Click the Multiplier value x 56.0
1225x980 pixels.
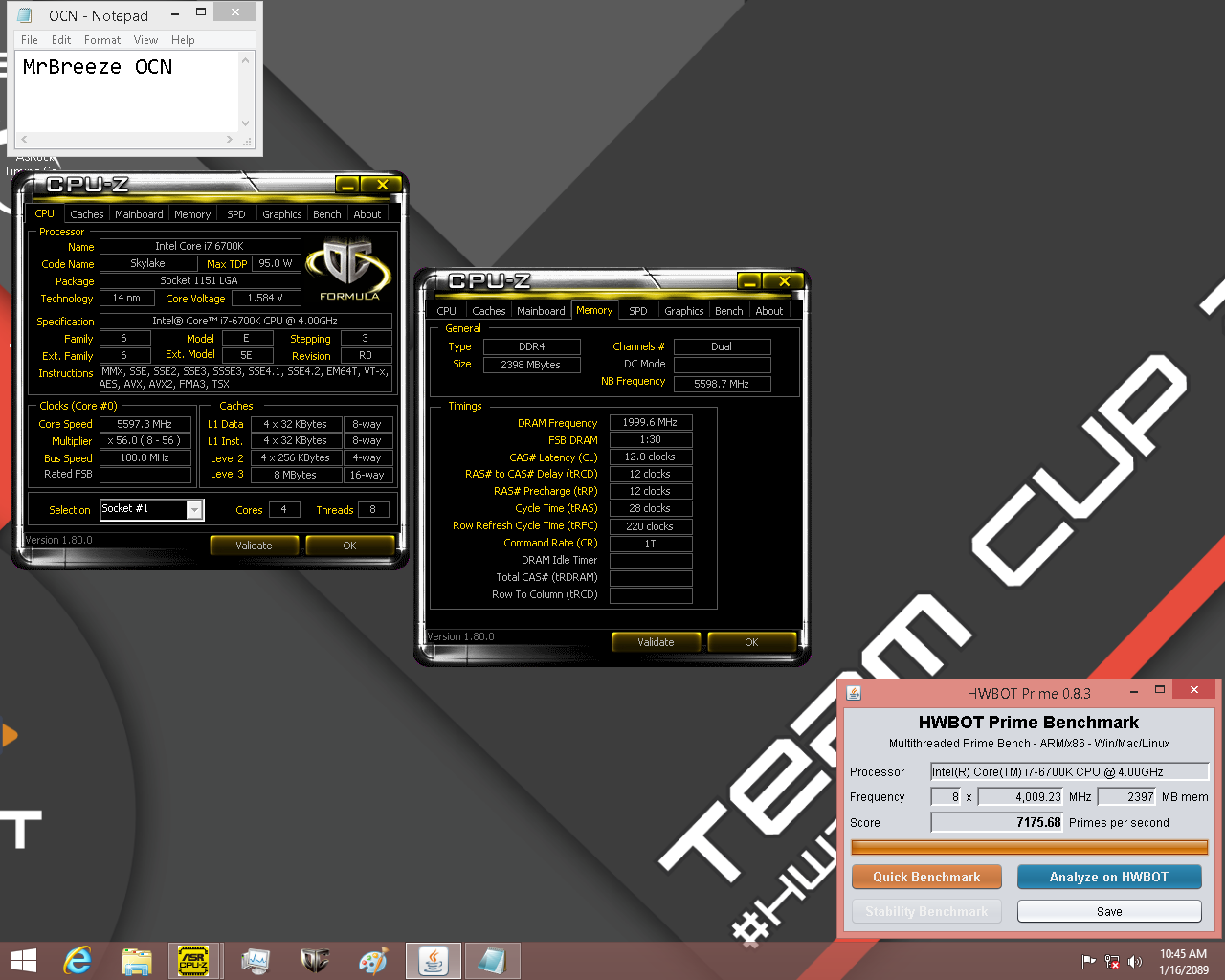click(x=145, y=440)
